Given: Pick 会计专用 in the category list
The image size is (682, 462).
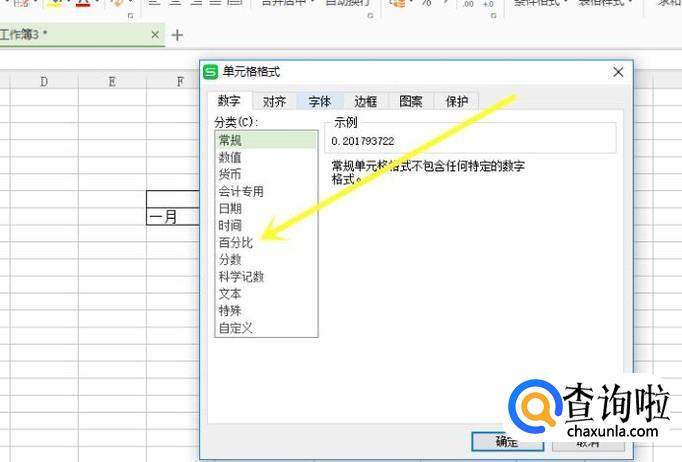Looking at the screenshot, I should click(x=241, y=192).
